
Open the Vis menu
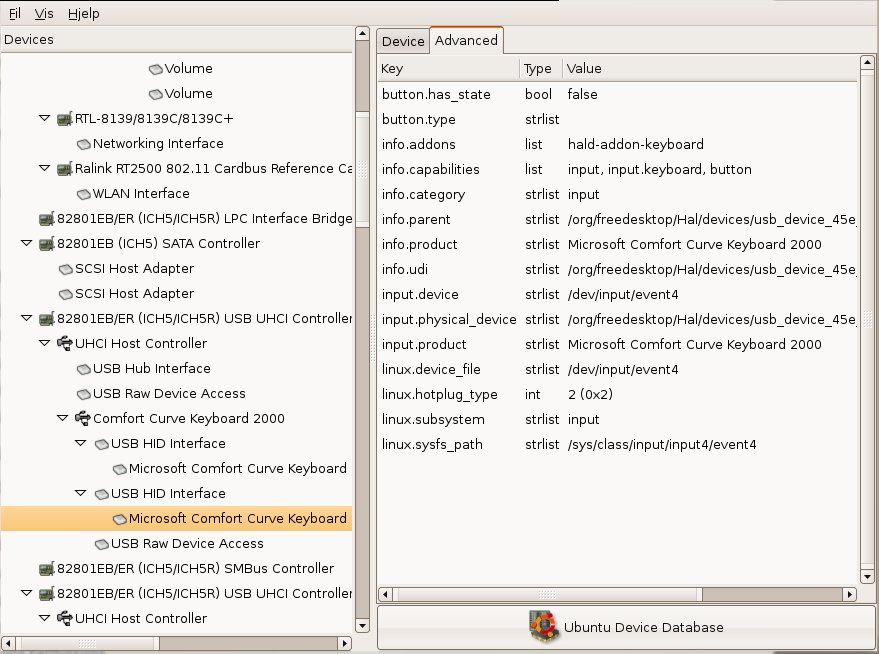(44, 13)
